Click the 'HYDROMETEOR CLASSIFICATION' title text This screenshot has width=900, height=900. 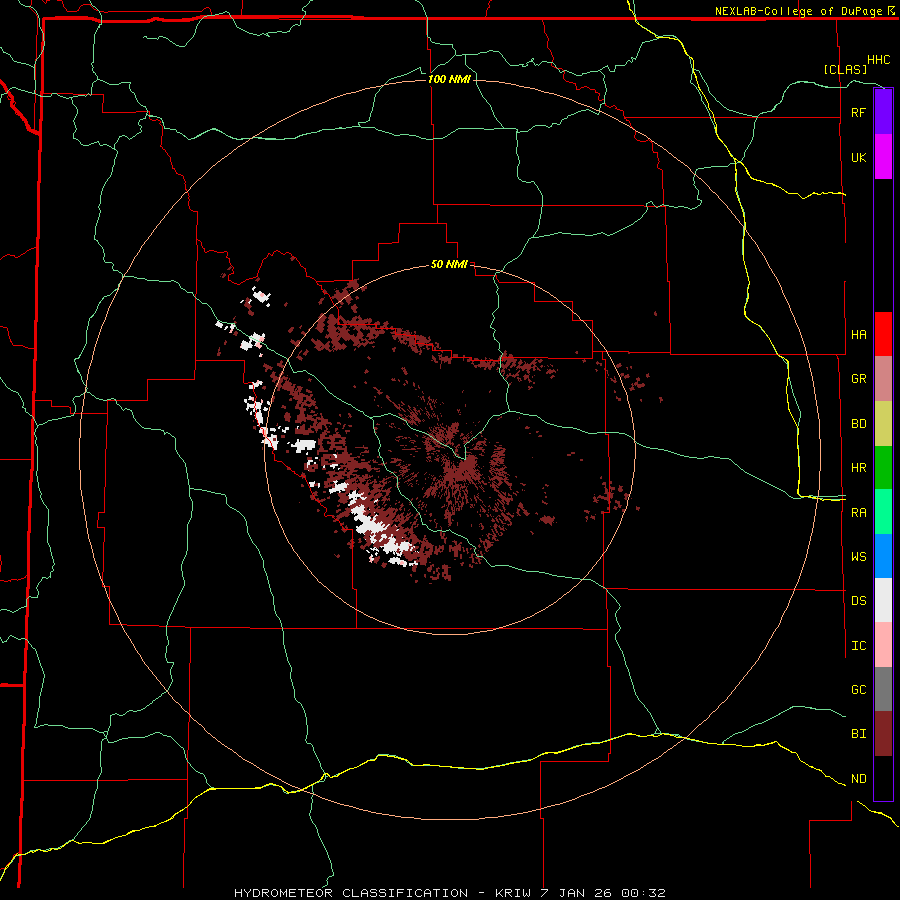(x=351, y=893)
